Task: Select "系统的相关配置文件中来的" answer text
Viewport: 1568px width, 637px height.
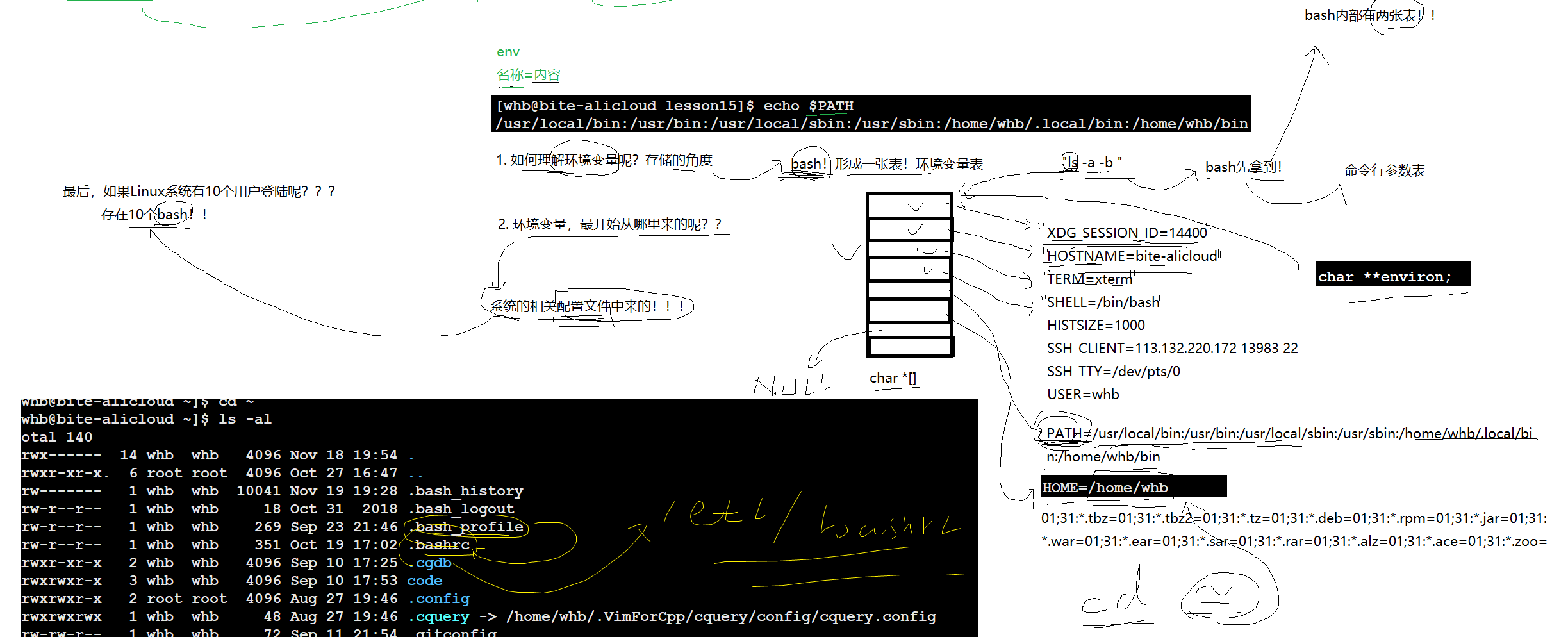Action: (587, 306)
